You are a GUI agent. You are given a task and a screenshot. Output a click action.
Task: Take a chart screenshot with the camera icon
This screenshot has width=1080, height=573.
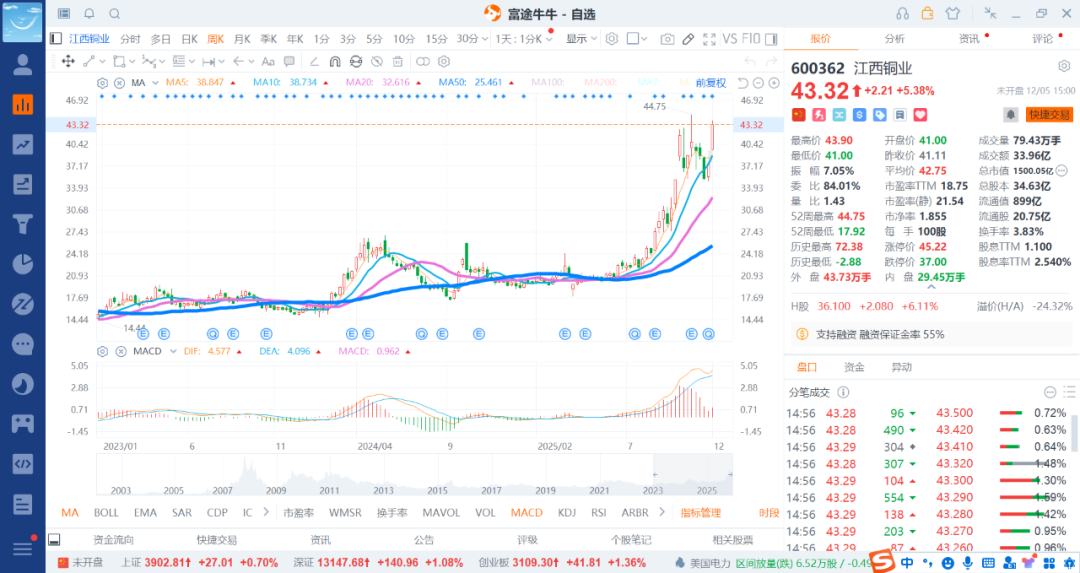(667, 39)
